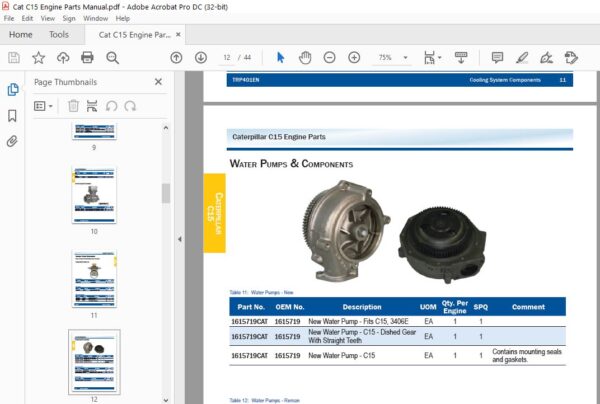
Task: Open the Stamp tool
Action: tap(571, 58)
